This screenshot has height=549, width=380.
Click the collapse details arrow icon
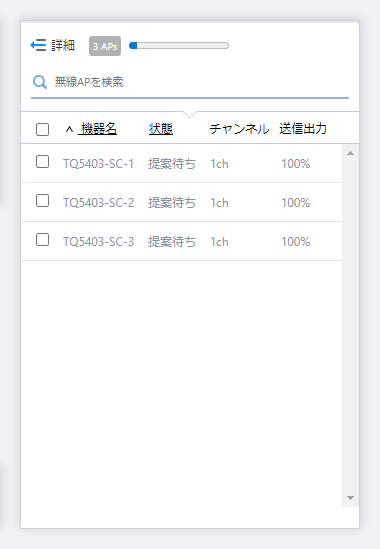[38, 45]
